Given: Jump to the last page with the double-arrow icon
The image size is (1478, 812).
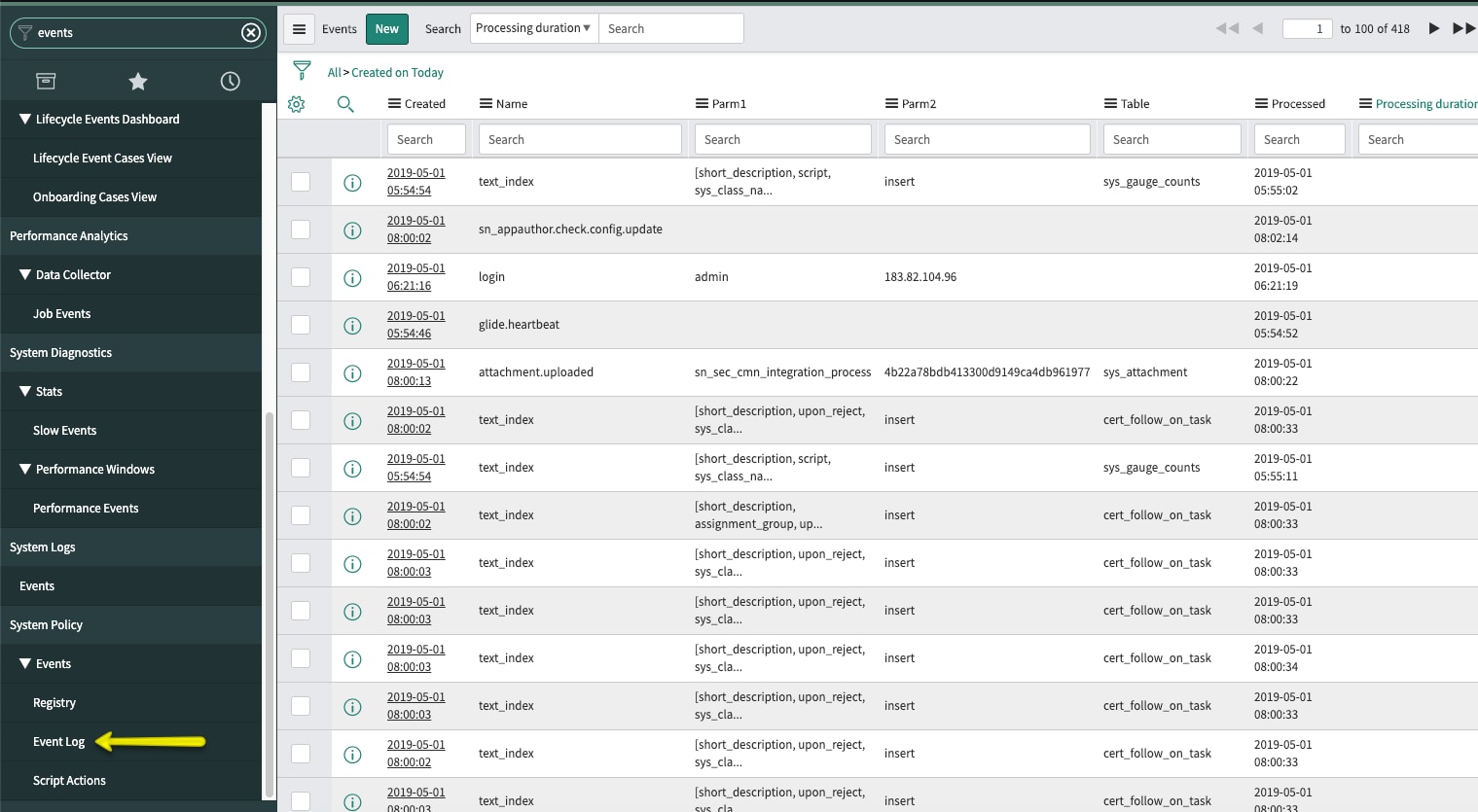Looking at the screenshot, I should point(1463,28).
